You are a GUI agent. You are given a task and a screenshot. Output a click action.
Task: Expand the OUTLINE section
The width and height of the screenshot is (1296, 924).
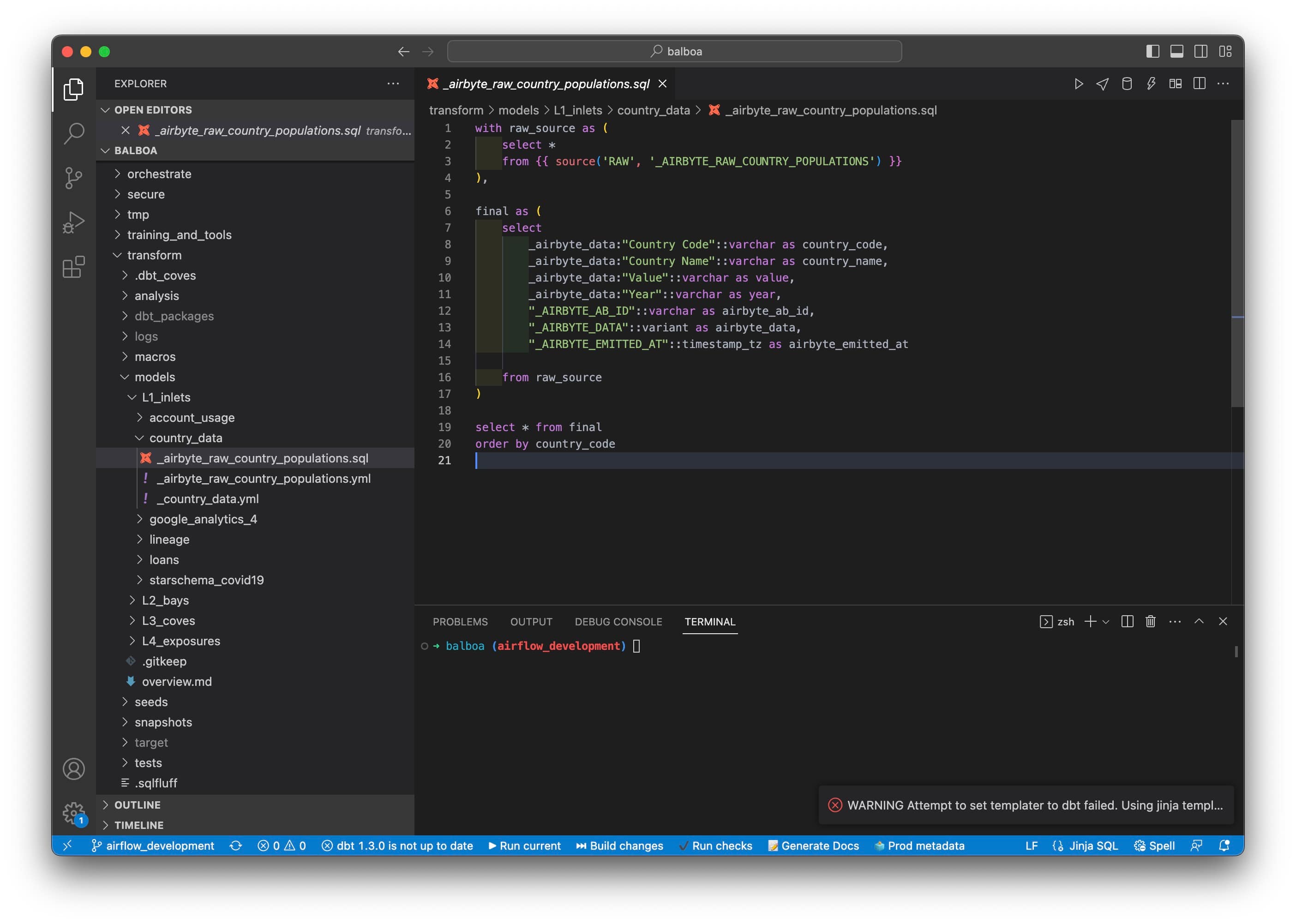(255, 804)
